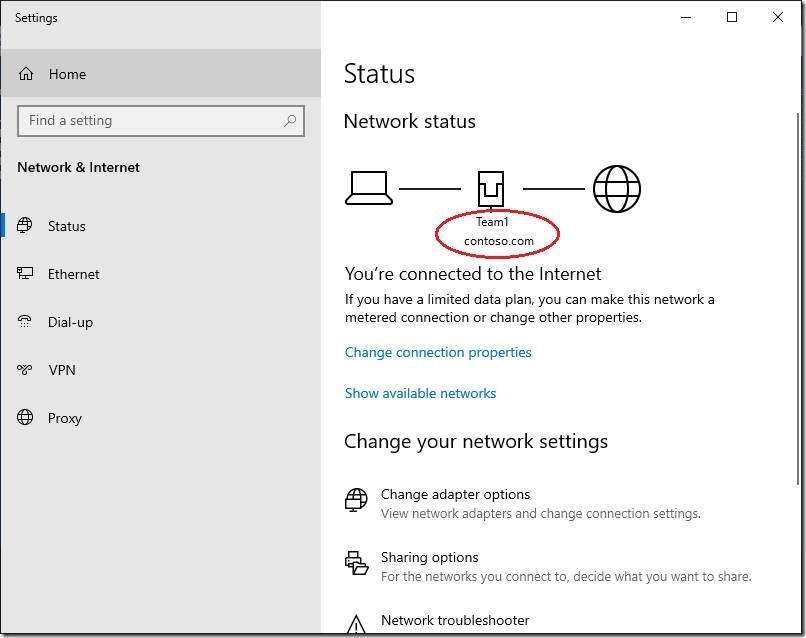Open VPN settings from the sidebar icon

point(27,369)
